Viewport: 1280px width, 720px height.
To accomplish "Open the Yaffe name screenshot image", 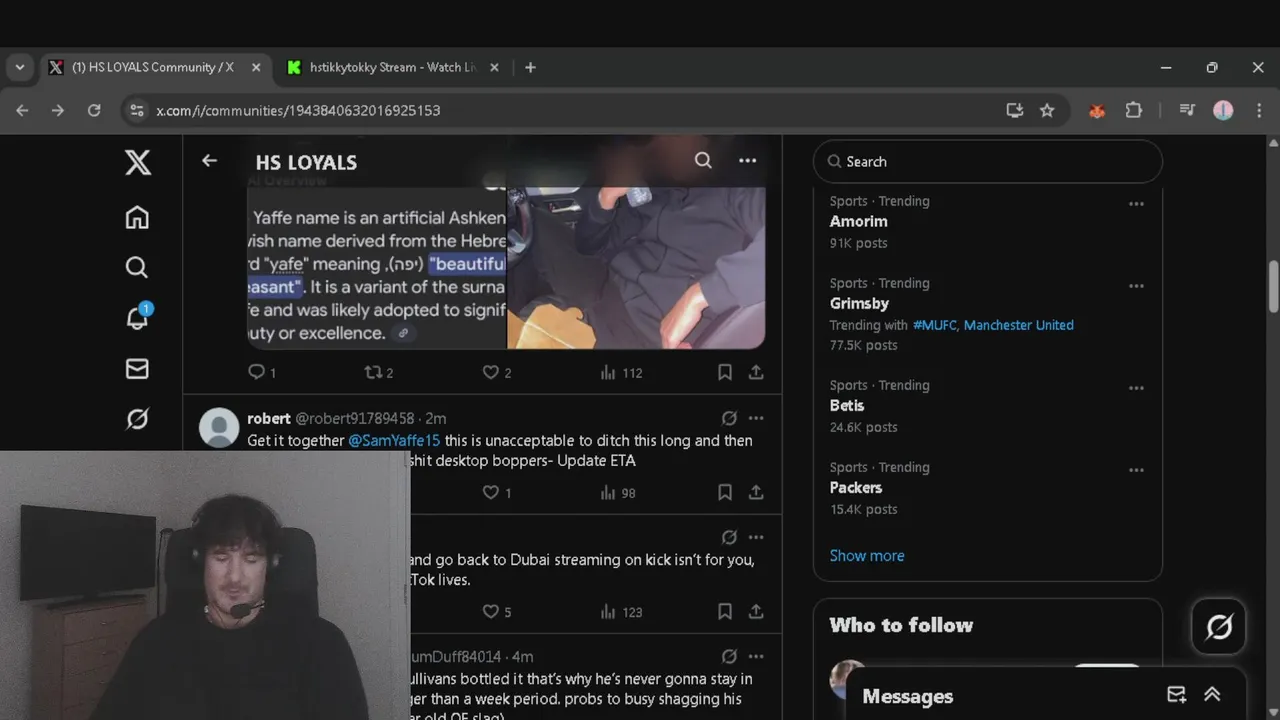I will click(377, 267).
